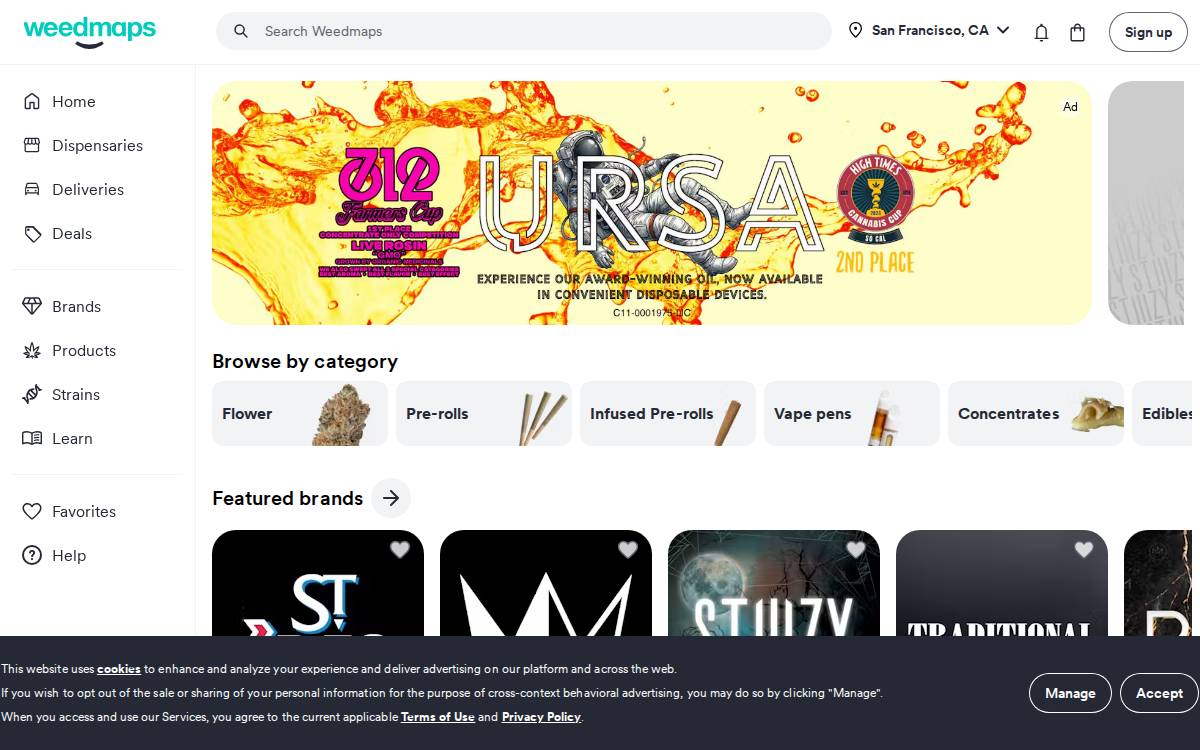Browse the Pre-rolls category

(484, 413)
